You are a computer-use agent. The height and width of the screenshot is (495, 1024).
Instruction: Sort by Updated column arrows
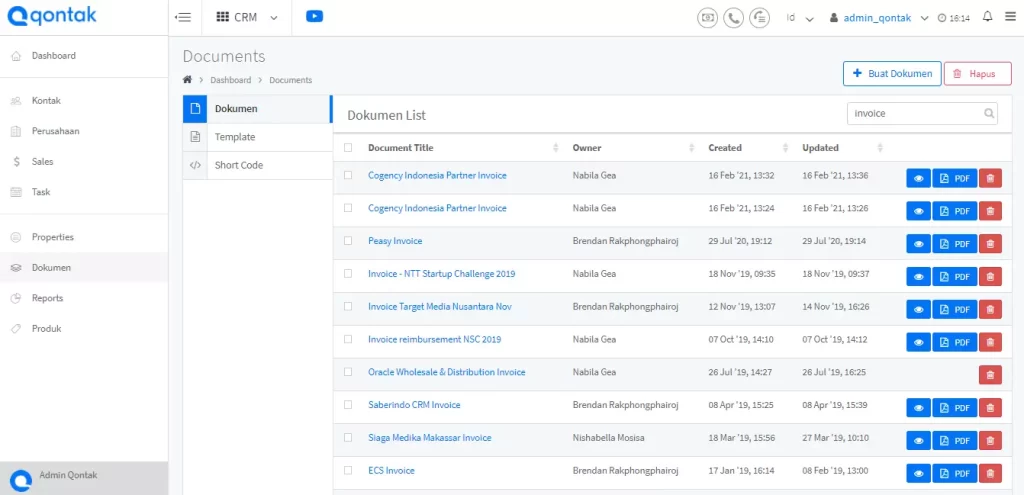(880, 148)
